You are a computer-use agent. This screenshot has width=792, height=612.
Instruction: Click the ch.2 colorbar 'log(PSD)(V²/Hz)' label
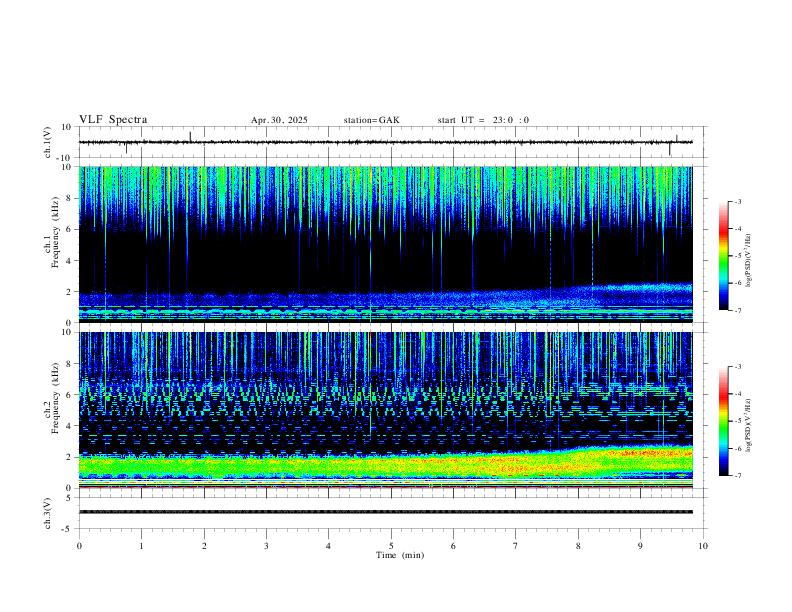point(748,425)
